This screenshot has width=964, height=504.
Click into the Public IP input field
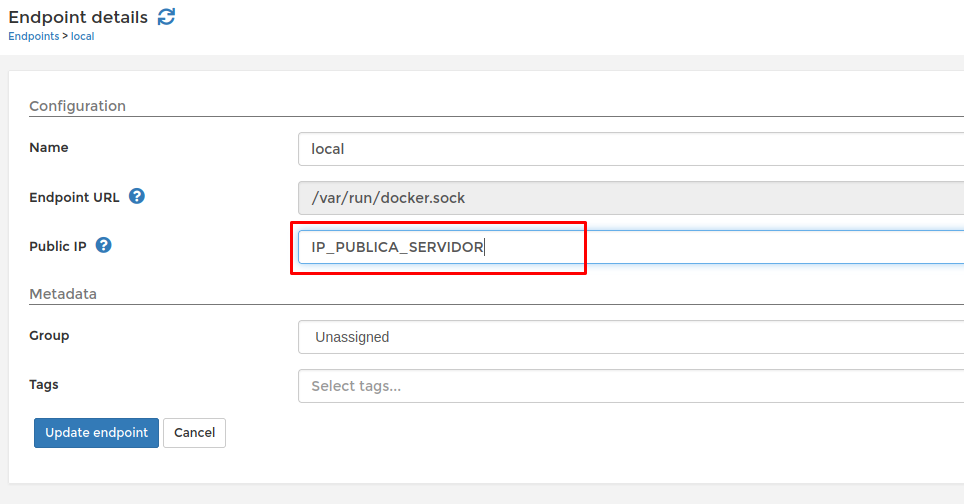[x=630, y=247]
